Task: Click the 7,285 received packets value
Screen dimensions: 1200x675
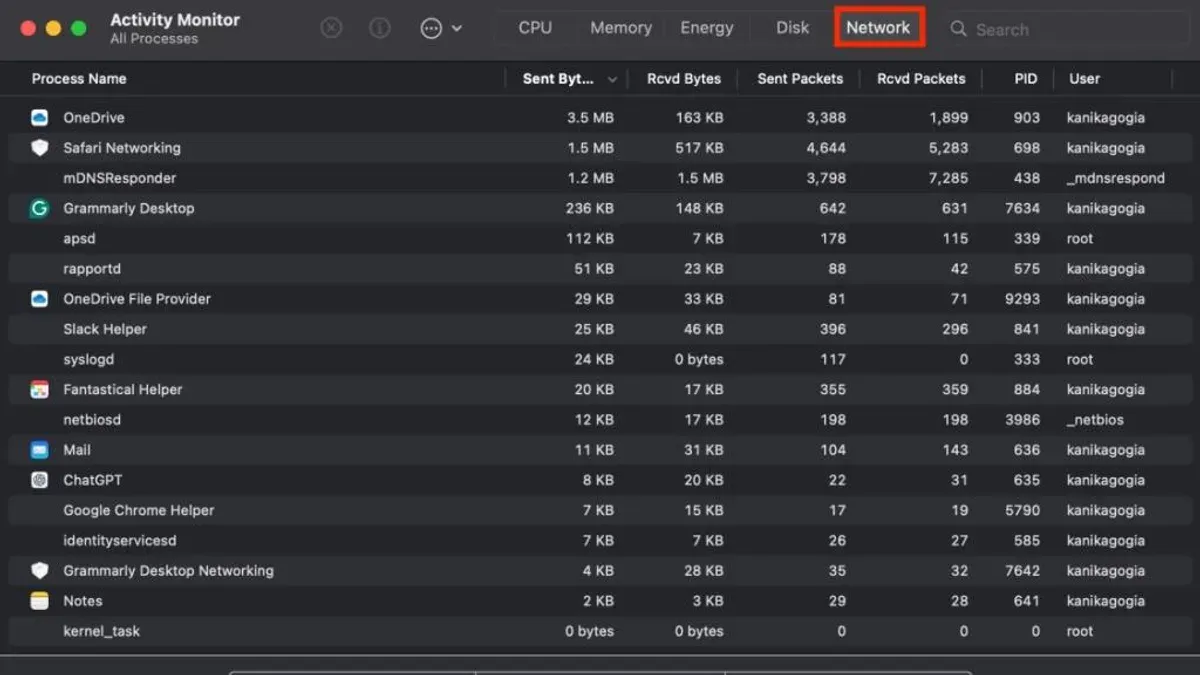Action: [948, 178]
